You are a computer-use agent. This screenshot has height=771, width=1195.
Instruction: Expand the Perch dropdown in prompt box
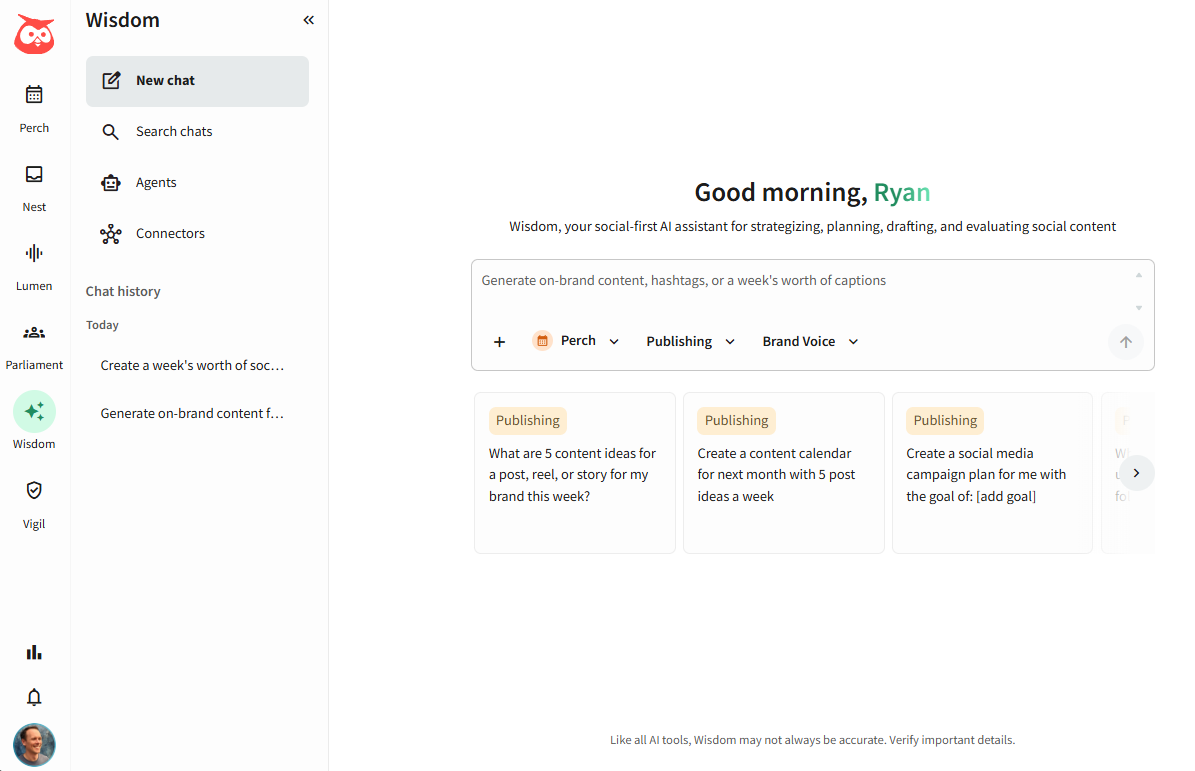pos(576,341)
